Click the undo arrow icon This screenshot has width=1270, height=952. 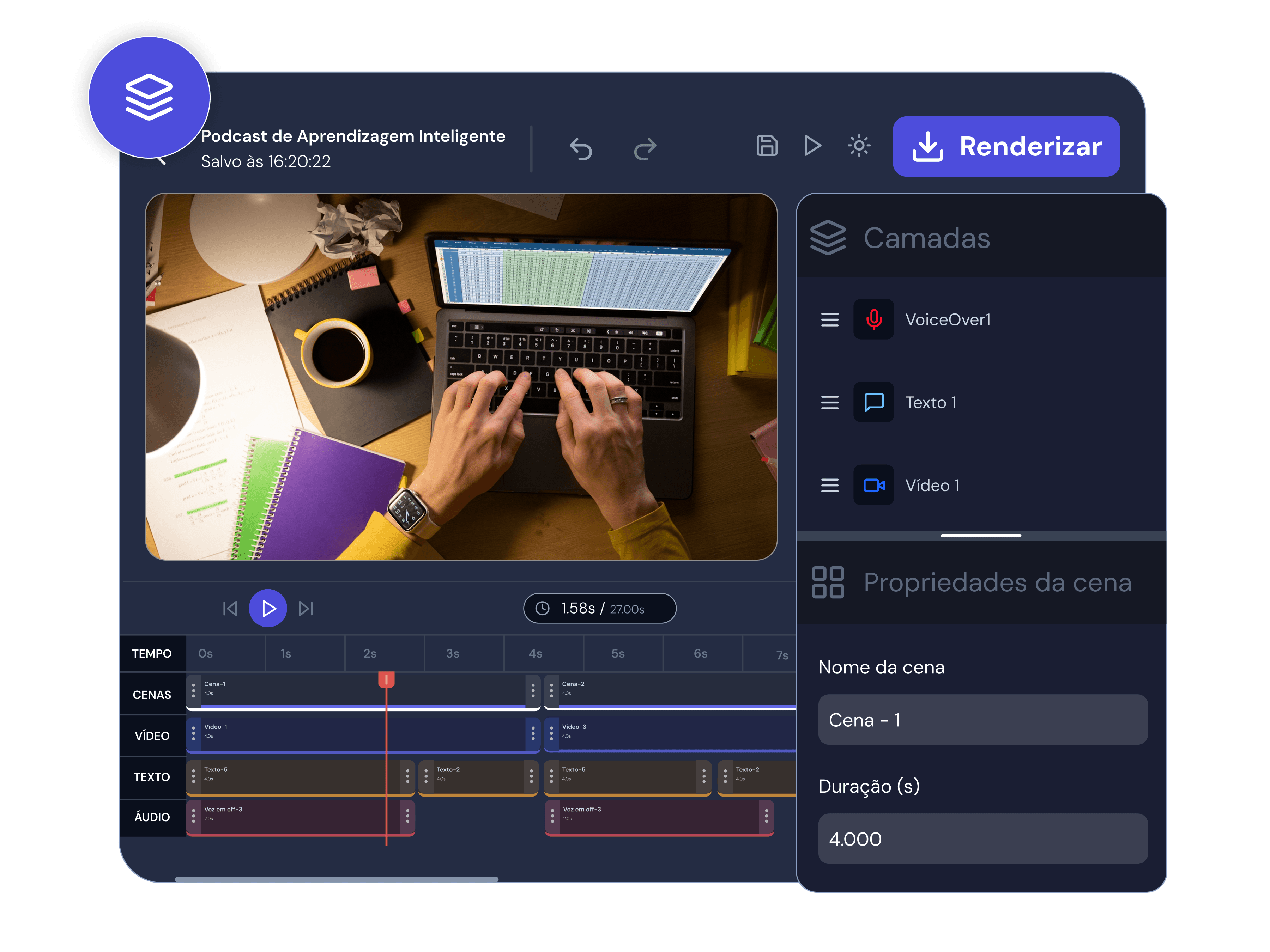click(x=580, y=149)
